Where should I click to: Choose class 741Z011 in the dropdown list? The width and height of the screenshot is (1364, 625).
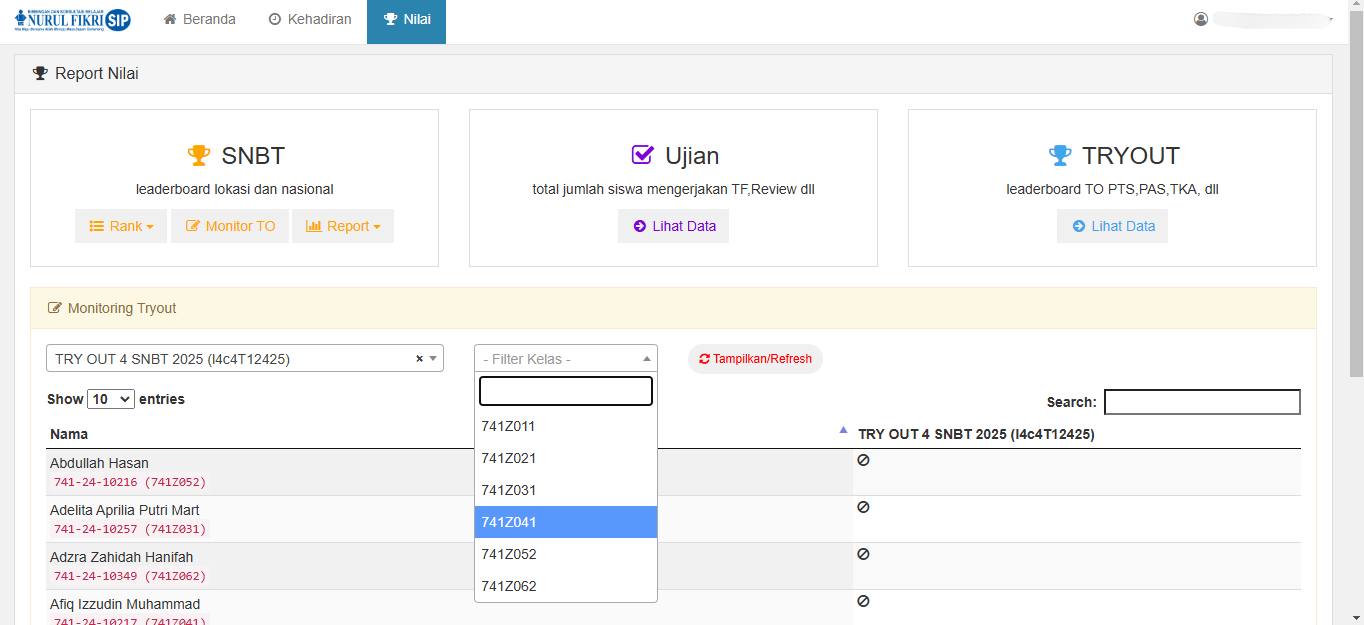click(x=565, y=426)
